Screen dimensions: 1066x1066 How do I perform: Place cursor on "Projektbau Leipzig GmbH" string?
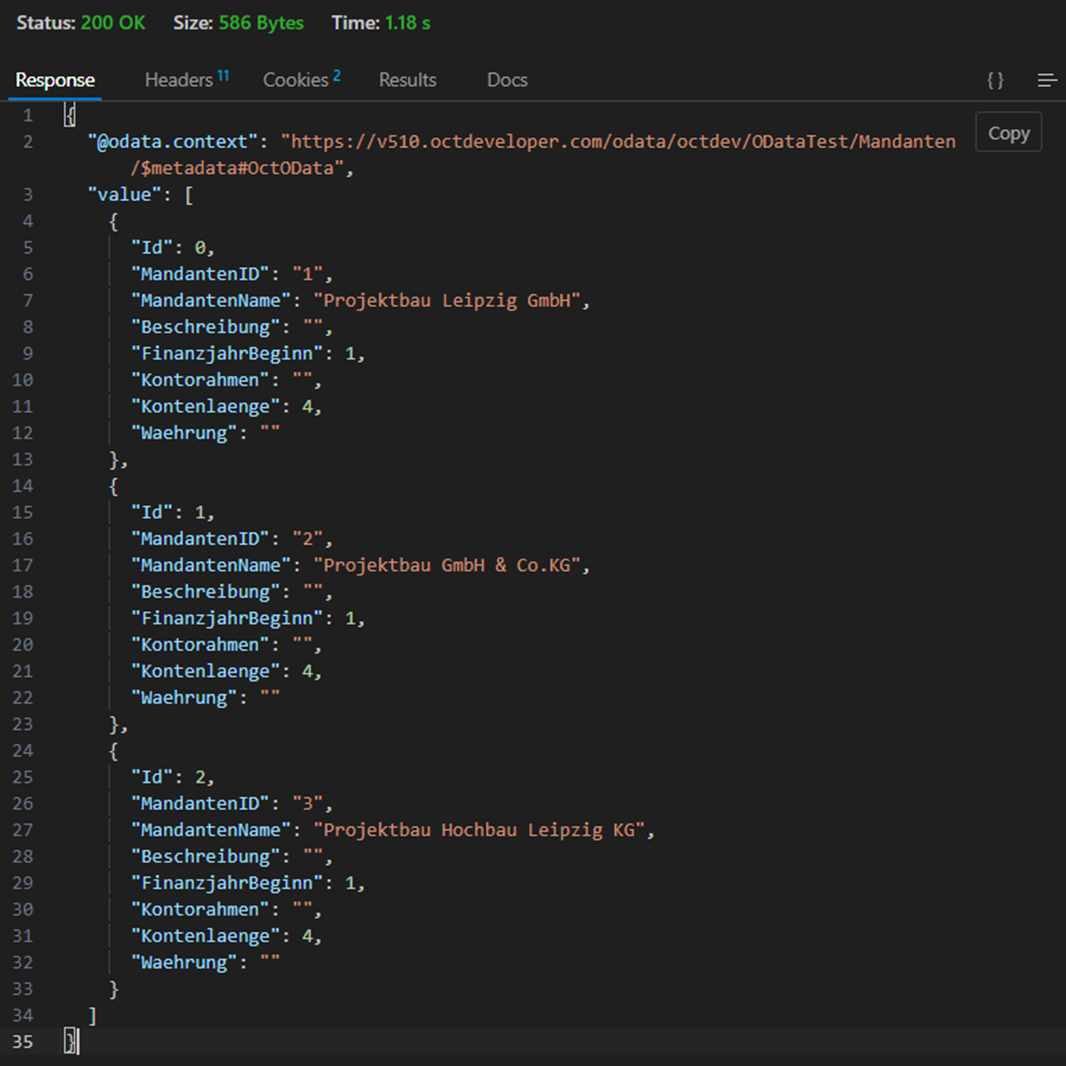pos(451,301)
